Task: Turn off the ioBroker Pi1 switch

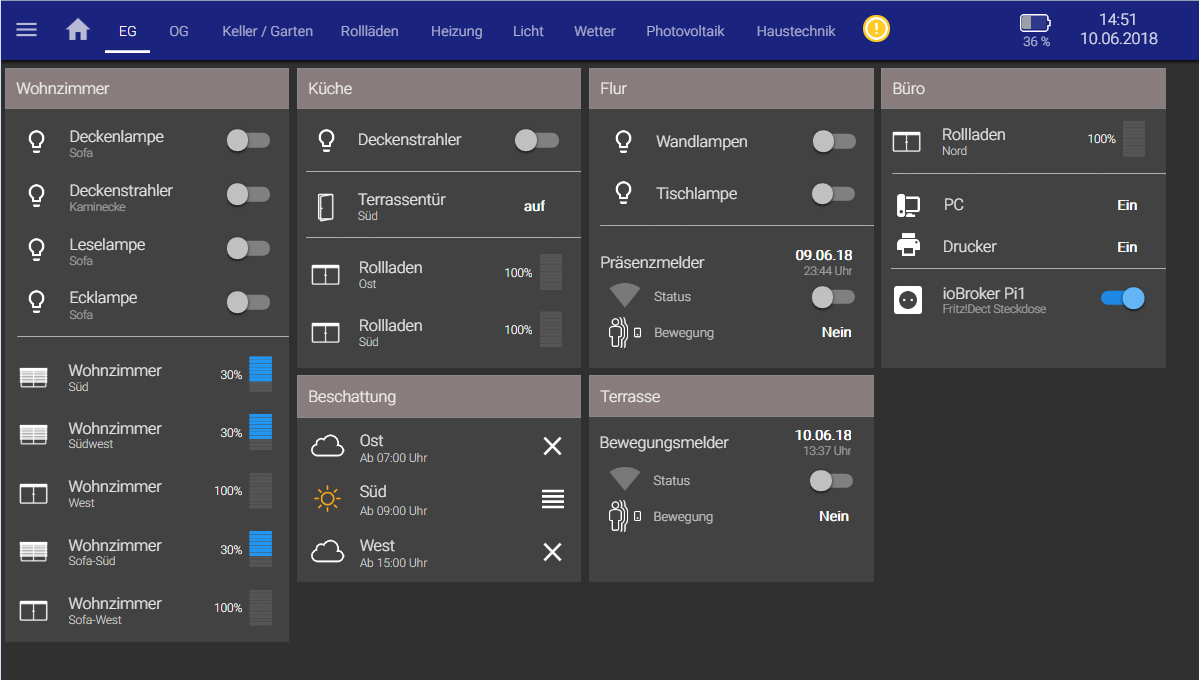Action: (x=1123, y=298)
